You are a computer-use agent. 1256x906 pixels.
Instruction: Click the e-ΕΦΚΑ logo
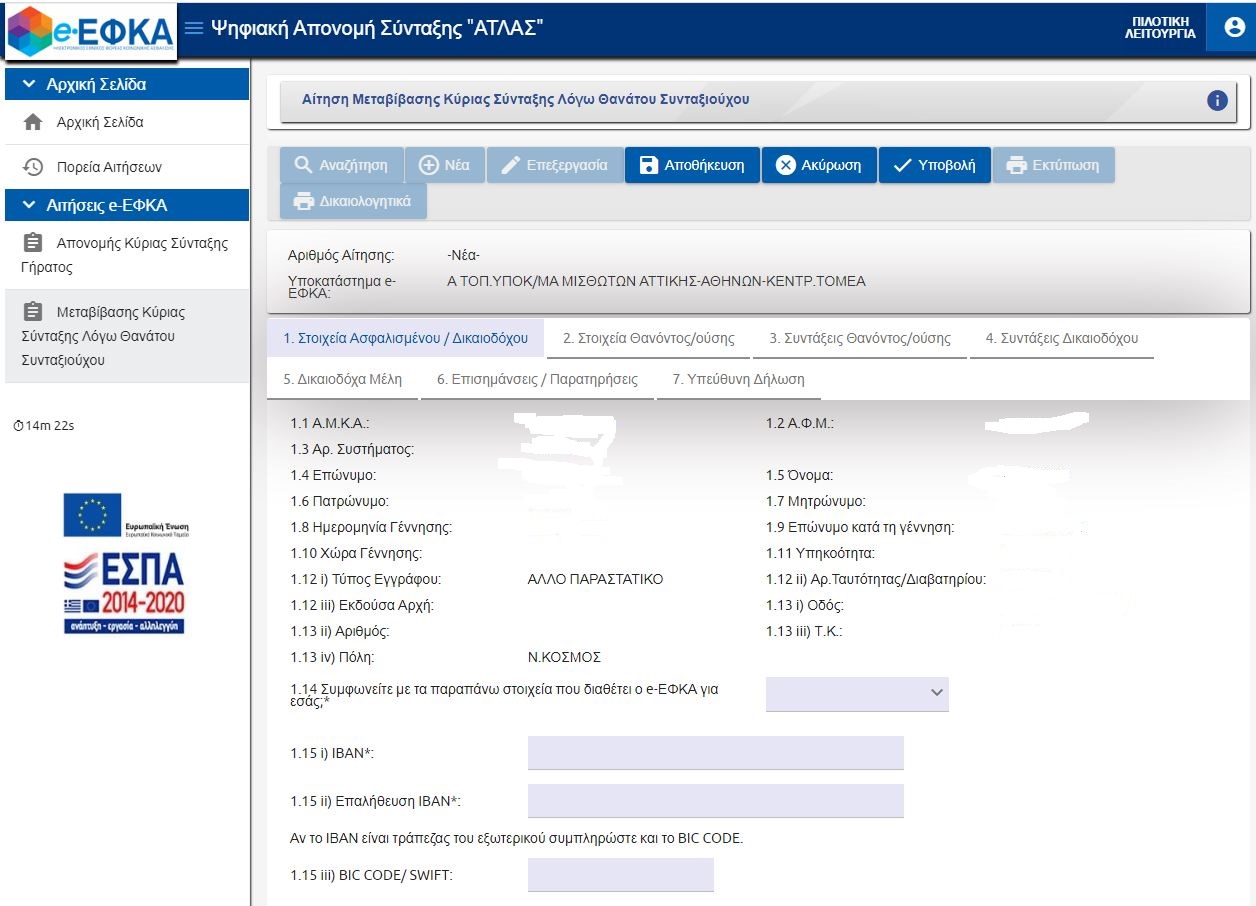pos(91,31)
